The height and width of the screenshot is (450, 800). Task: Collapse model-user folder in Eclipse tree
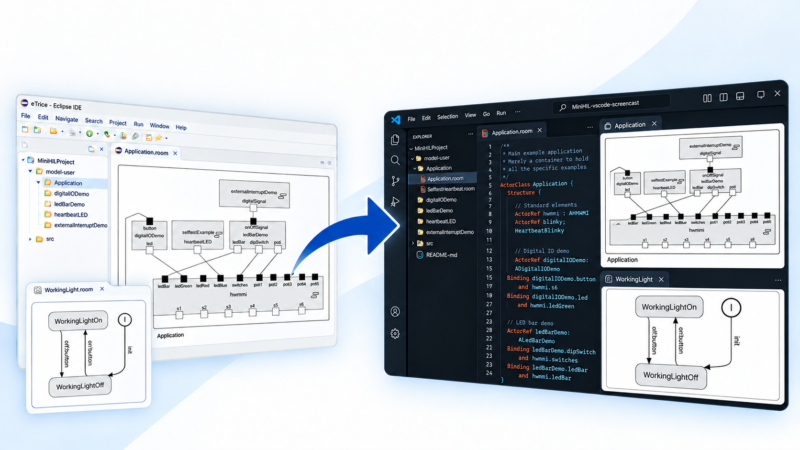tap(31, 171)
